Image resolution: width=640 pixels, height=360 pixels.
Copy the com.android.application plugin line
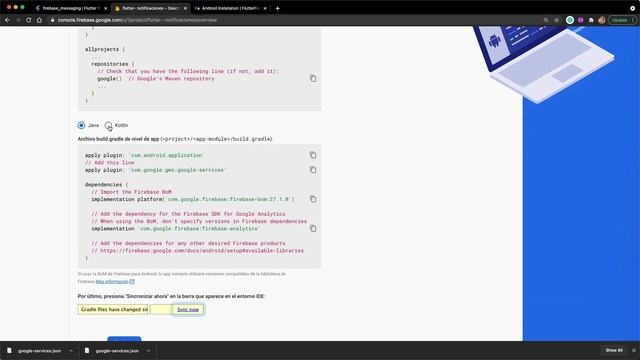coord(313,155)
